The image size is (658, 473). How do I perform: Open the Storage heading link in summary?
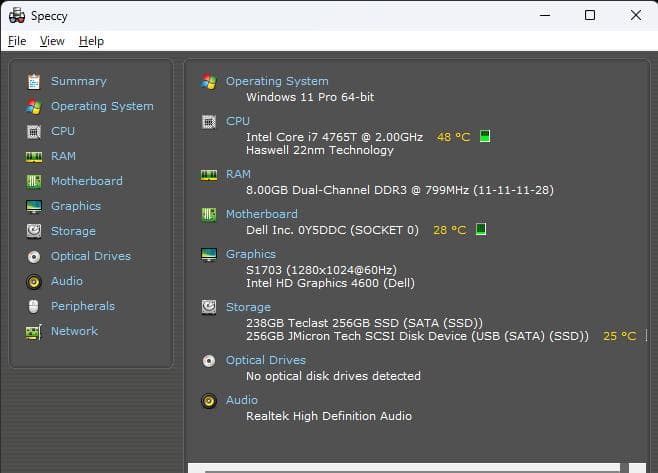click(248, 307)
